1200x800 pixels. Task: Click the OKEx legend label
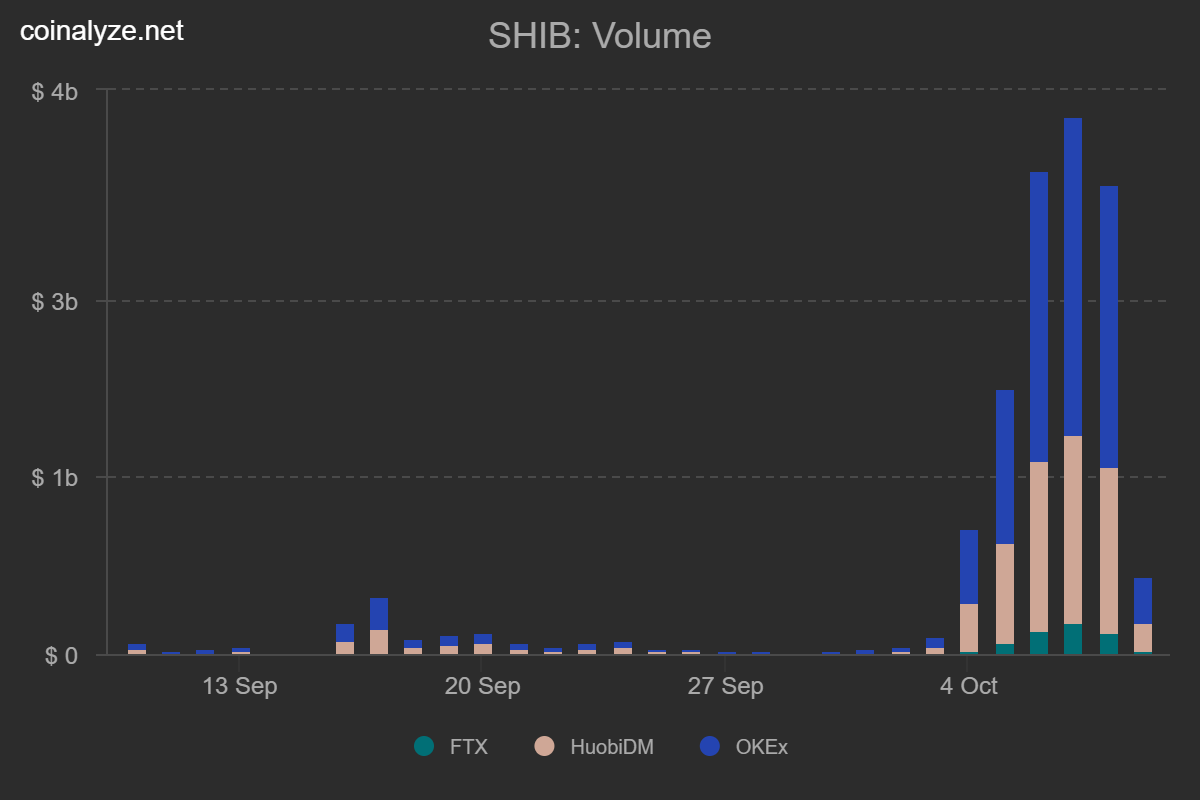[x=762, y=746]
